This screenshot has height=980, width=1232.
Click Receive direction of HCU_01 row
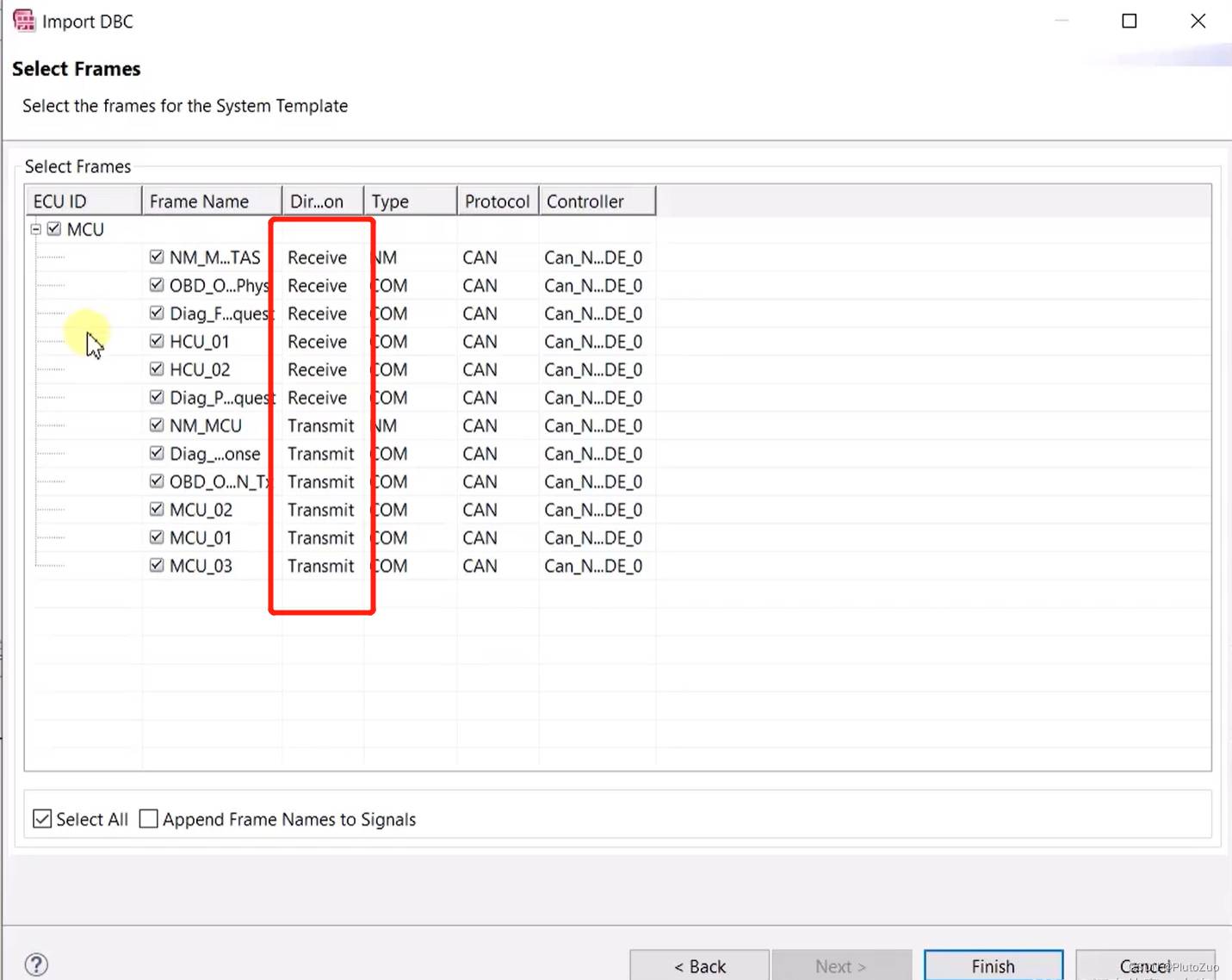317,342
